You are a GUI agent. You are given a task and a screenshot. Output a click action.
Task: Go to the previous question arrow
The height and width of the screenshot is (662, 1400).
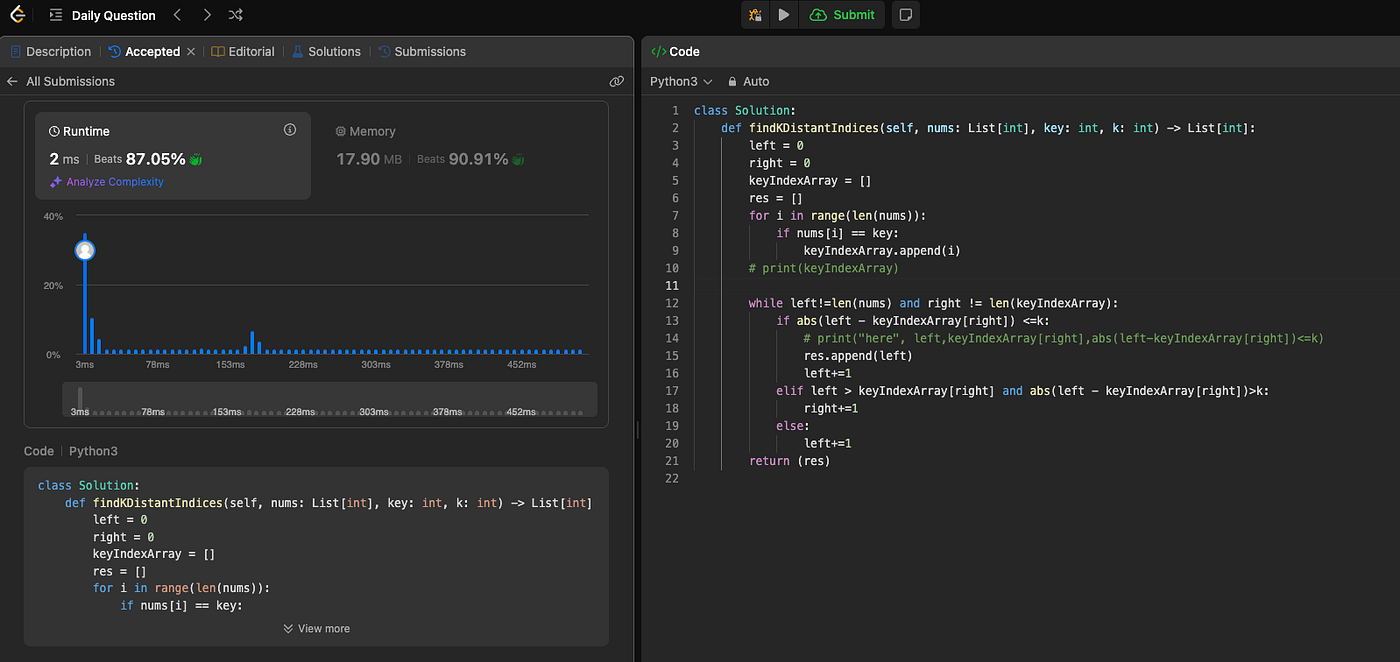(x=177, y=15)
